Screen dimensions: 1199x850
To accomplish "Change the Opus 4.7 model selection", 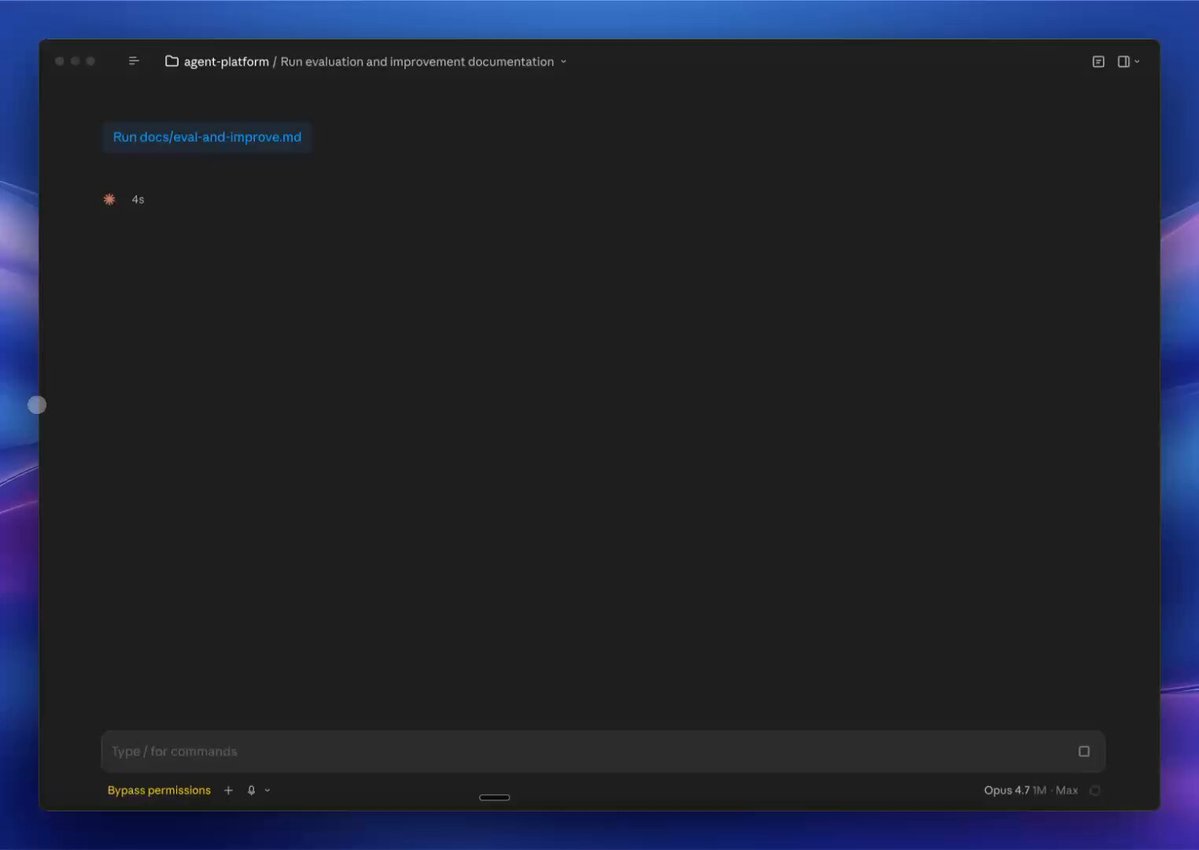I will 1030,790.
